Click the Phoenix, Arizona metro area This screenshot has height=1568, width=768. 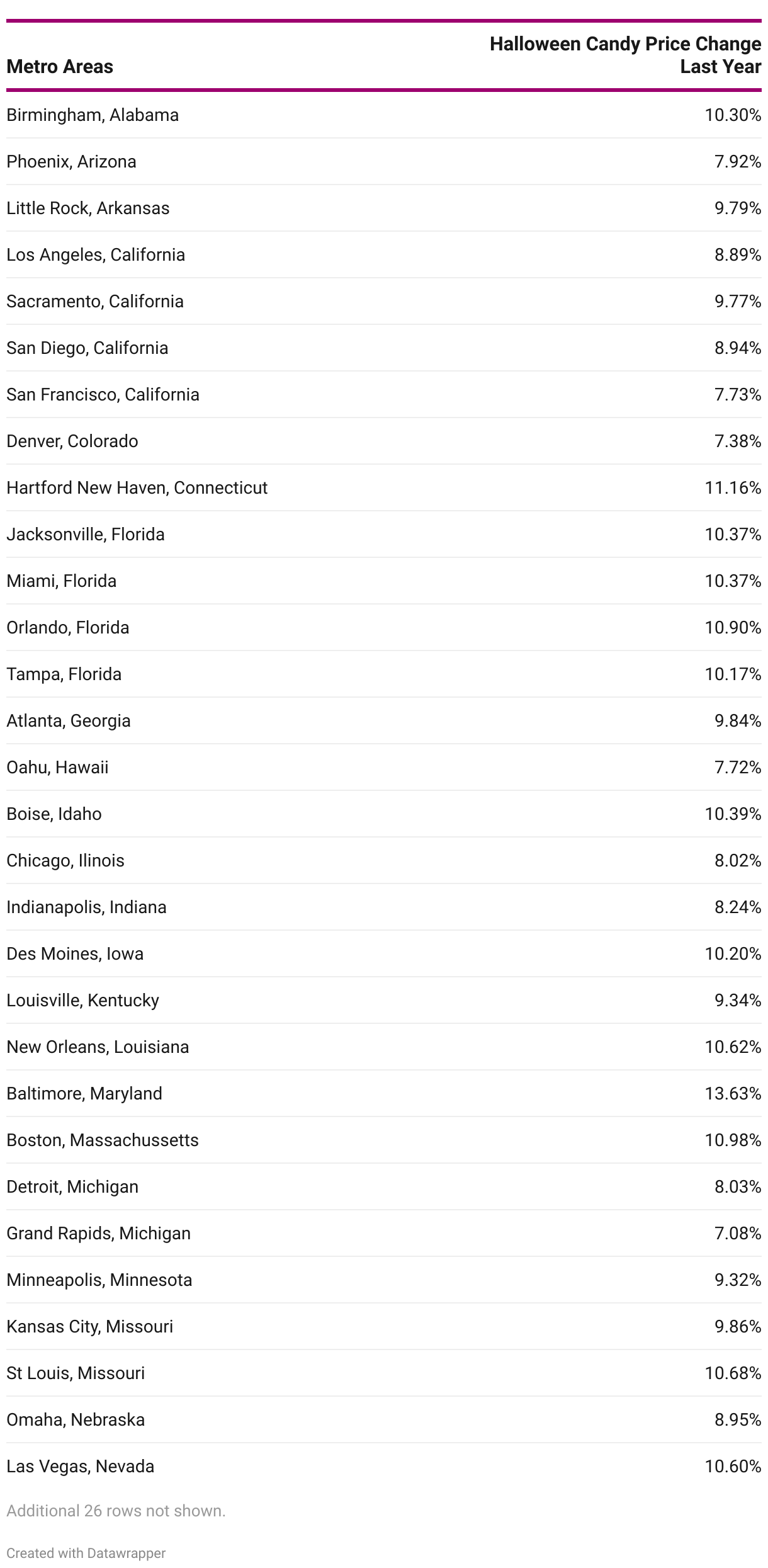click(71, 162)
